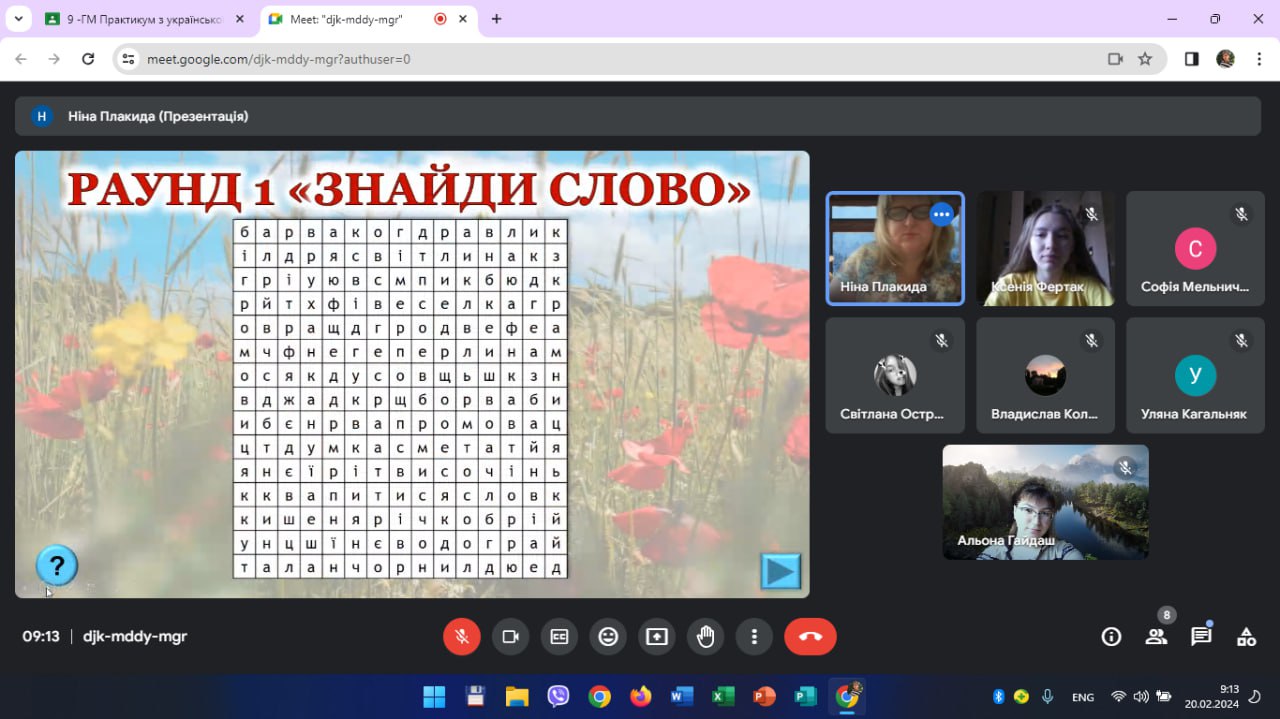1280x719 pixels.
Task: Open a new browser tab
Action: point(496,19)
